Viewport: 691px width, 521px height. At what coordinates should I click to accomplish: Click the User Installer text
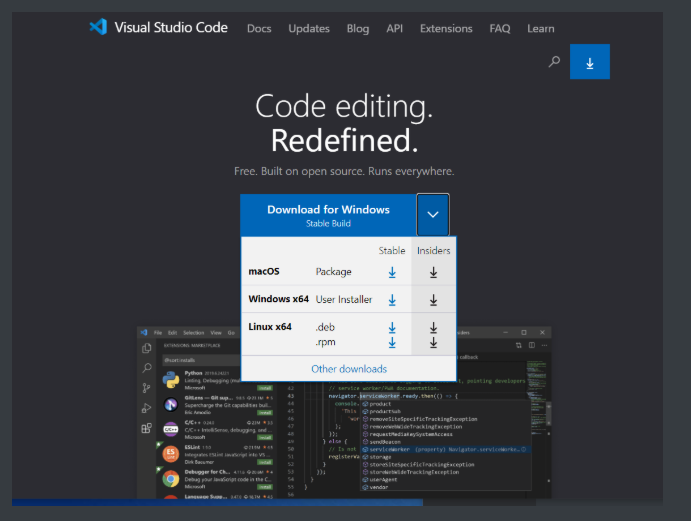point(344,300)
